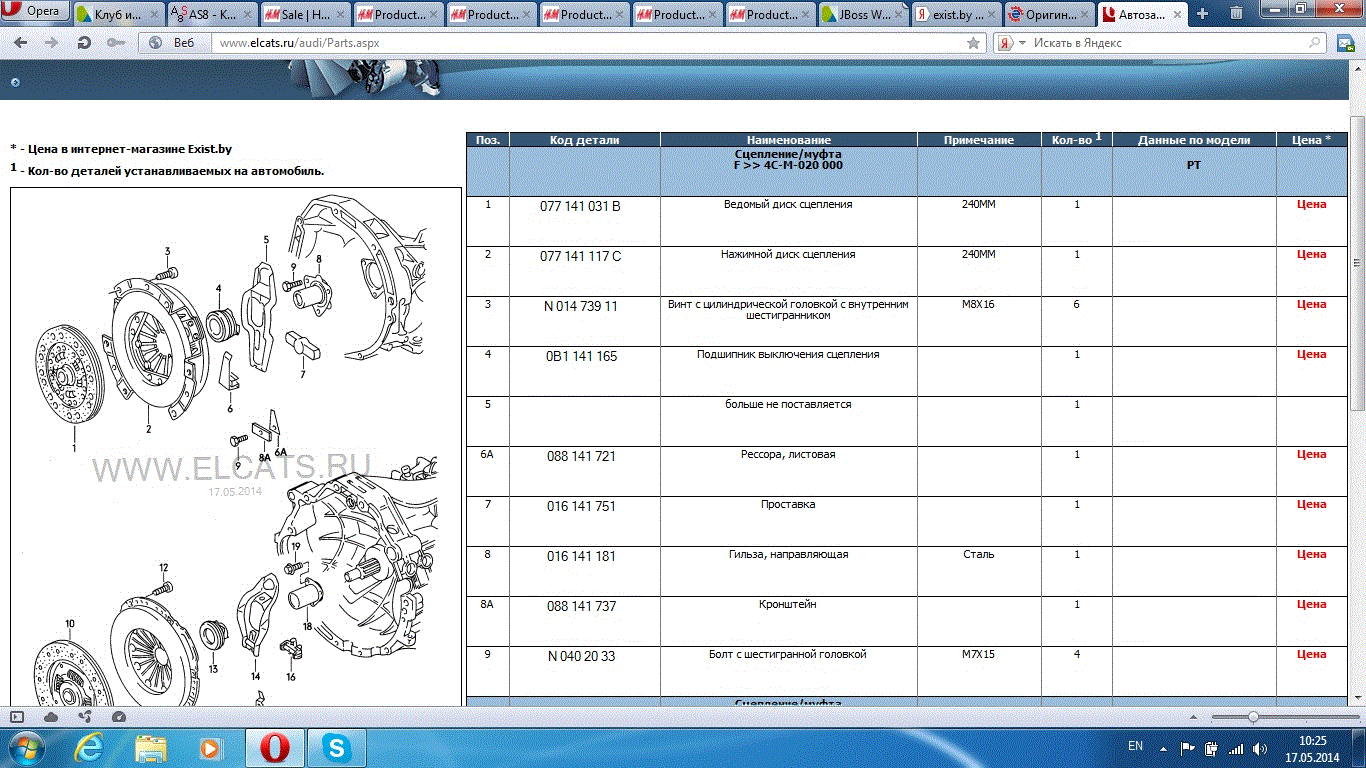Show hidden system tray icons
The height and width of the screenshot is (768, 1366).
coord(1161,747)
